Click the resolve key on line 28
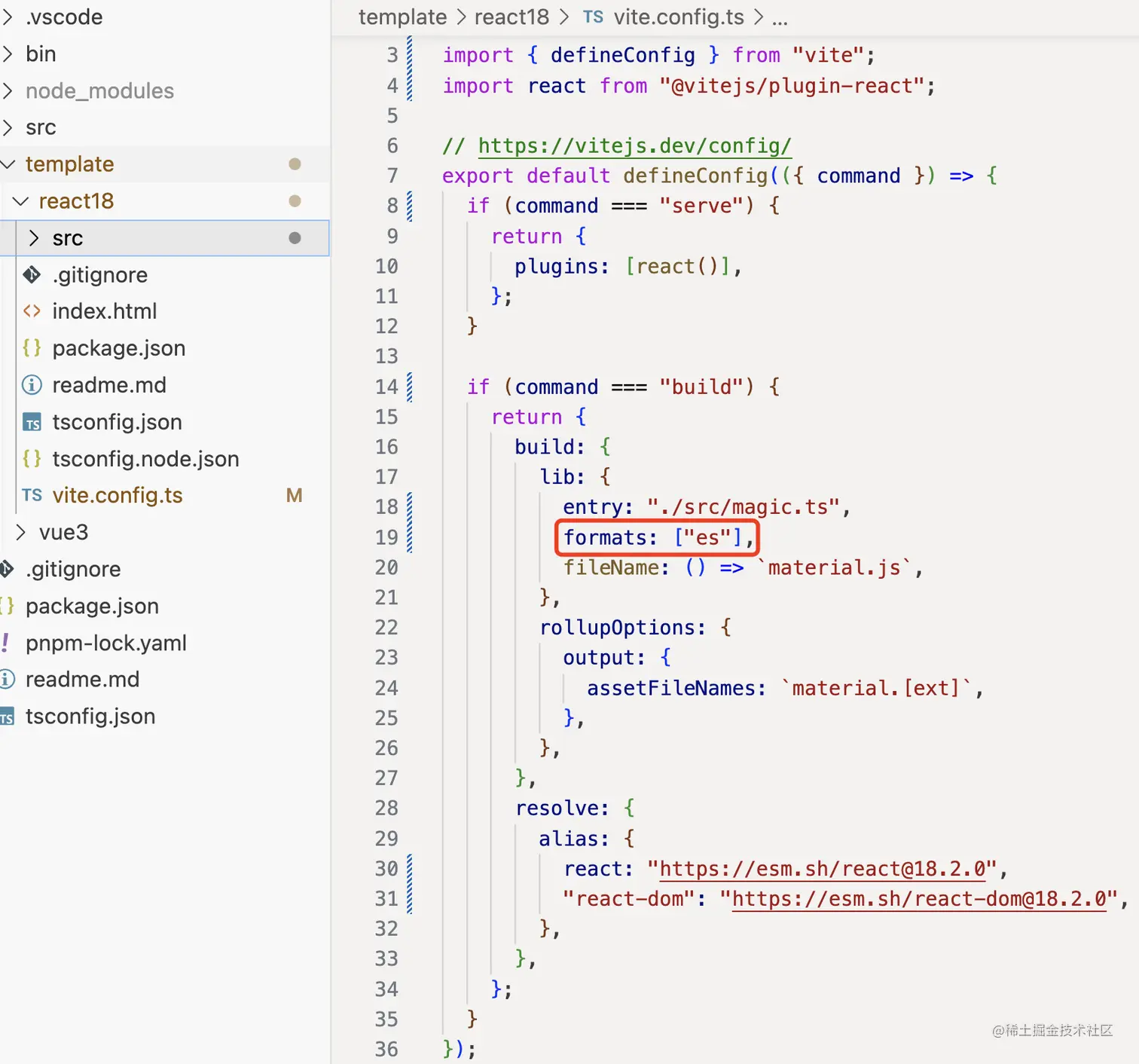The width and height of the screenshot is (1139, 1064). click(556, 809)
